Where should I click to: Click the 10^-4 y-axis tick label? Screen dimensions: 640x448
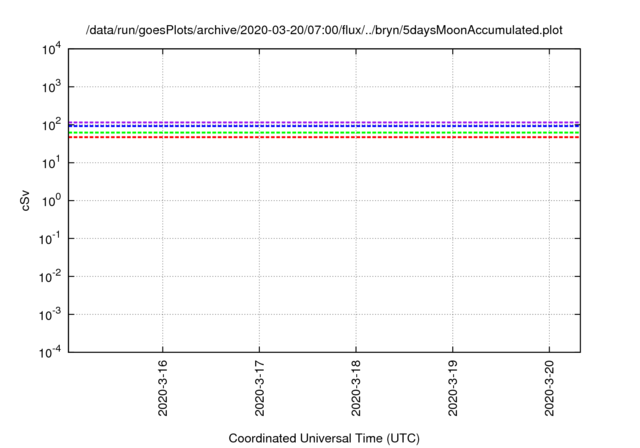(x=50, y=352)
